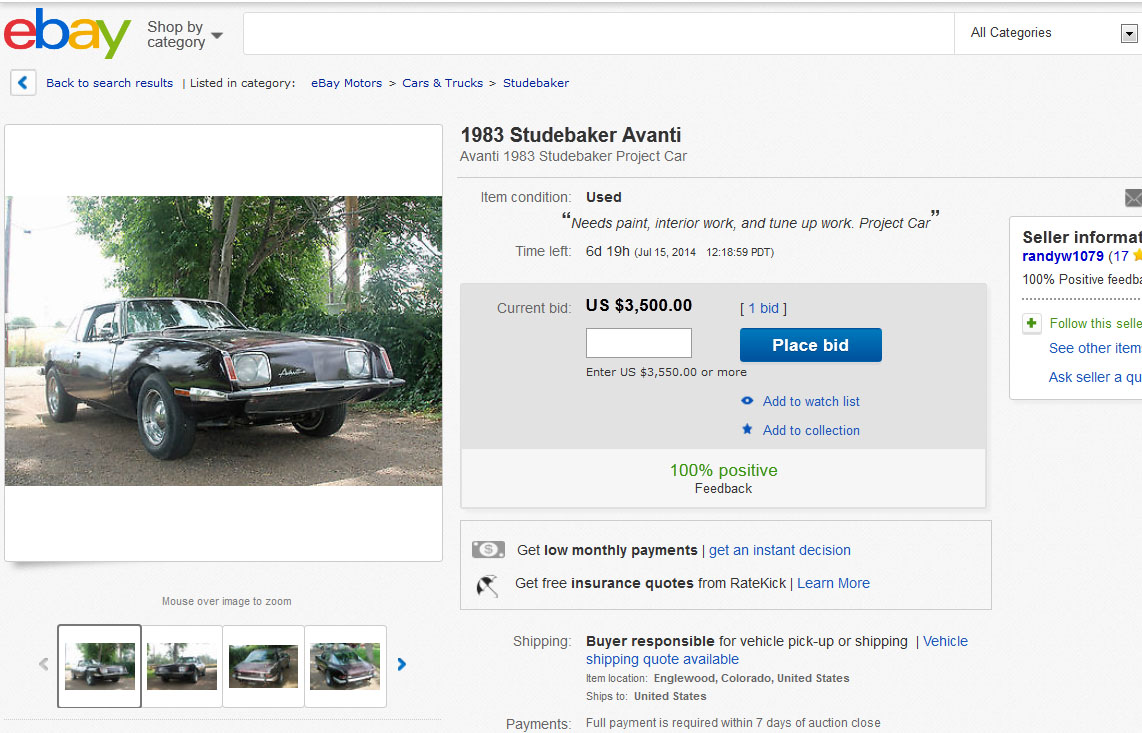
Task: Open seller randyw1079 profile link
Action: 1062,256
